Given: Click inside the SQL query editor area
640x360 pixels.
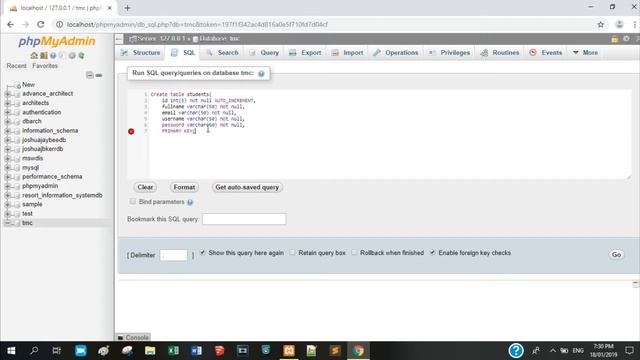Looking at the screenshot, I should click(x=389, y=134).
